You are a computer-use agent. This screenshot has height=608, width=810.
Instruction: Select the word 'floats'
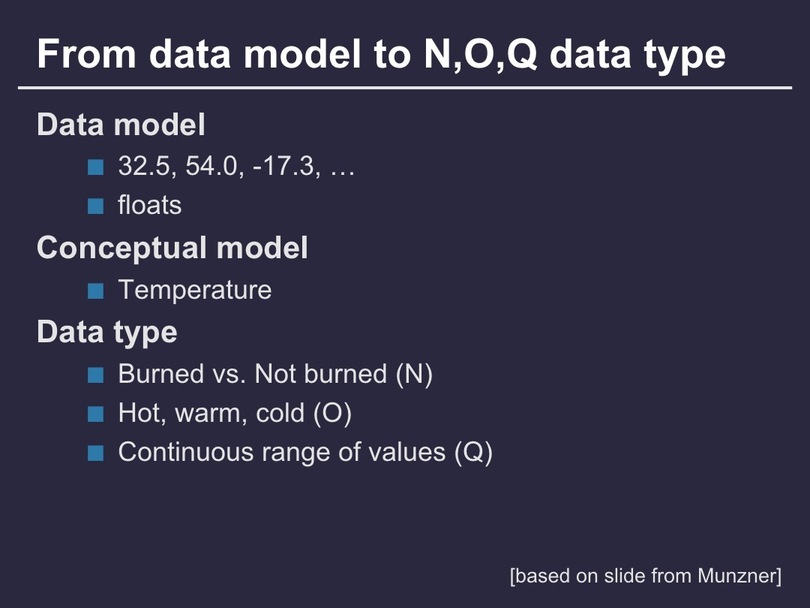point(150,205)
